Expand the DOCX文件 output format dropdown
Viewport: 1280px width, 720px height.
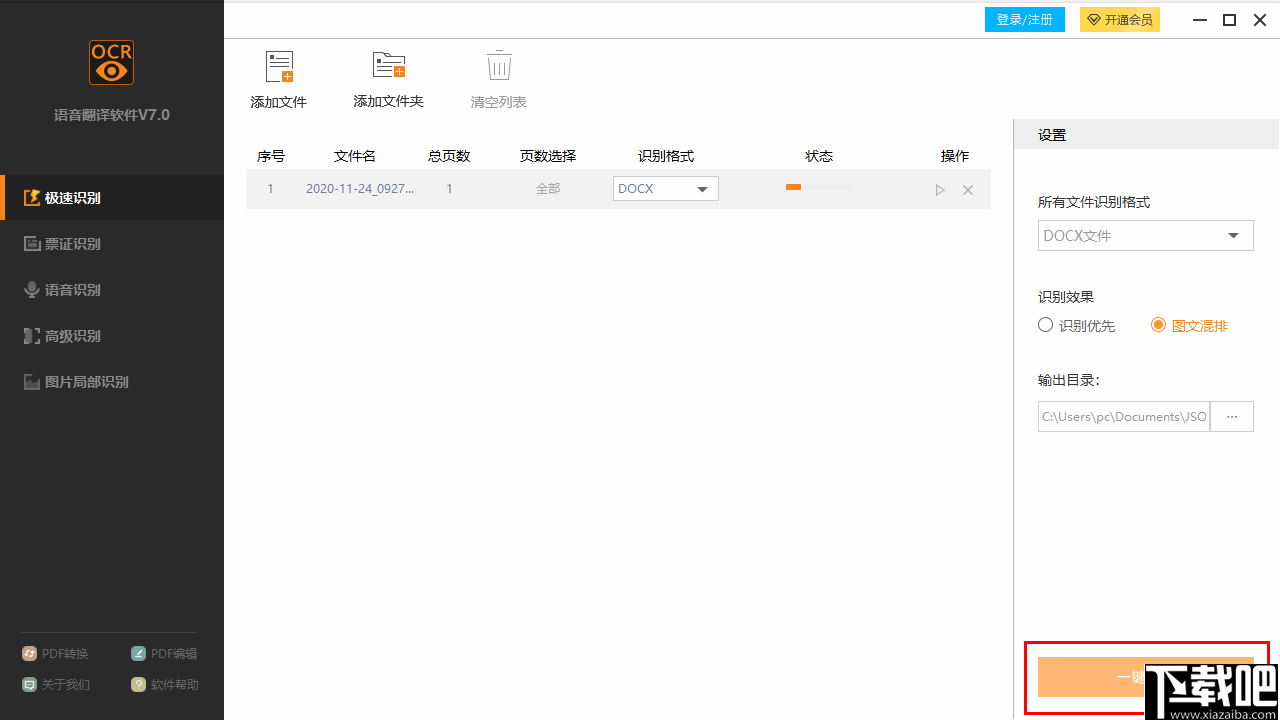point(1145,235)
